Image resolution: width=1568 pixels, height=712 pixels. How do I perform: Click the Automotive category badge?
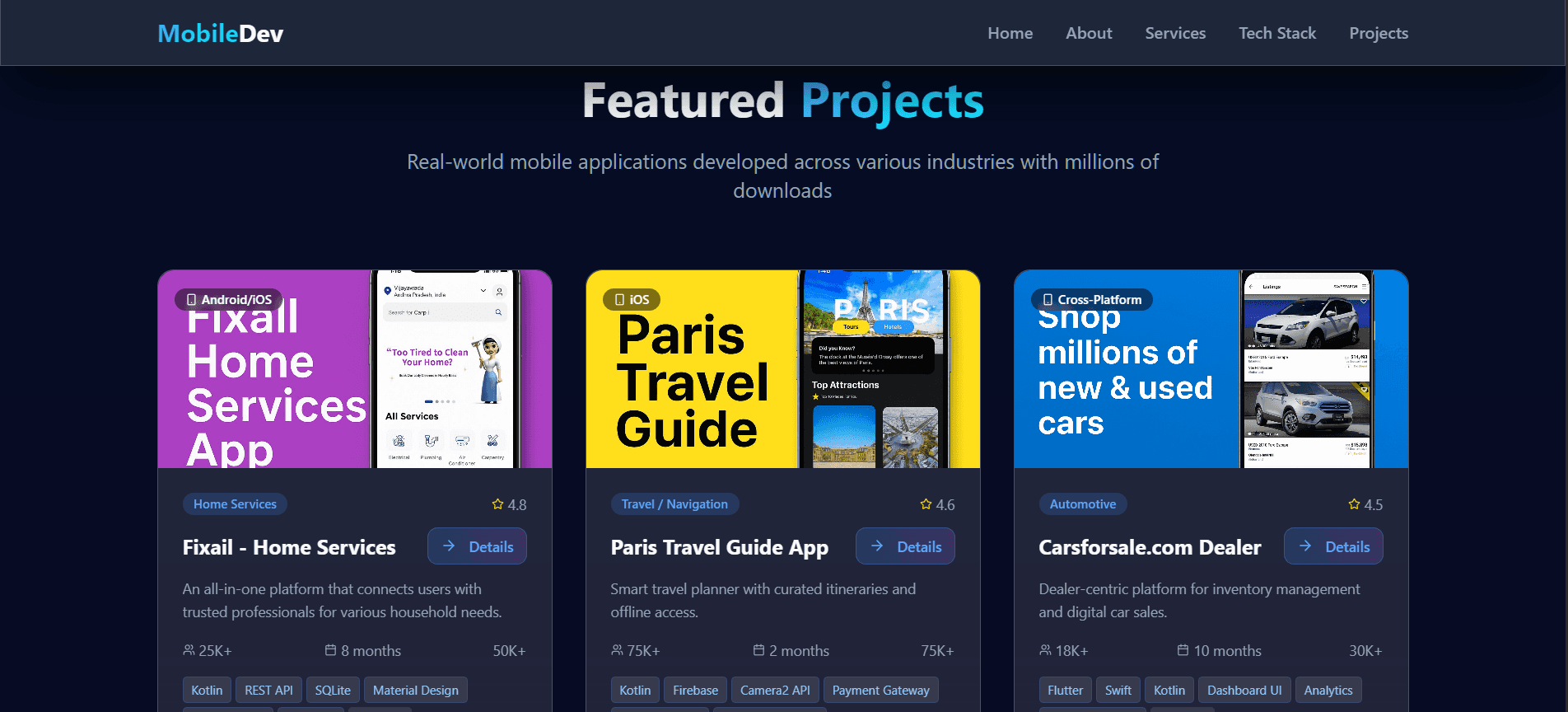(1082, 504)
